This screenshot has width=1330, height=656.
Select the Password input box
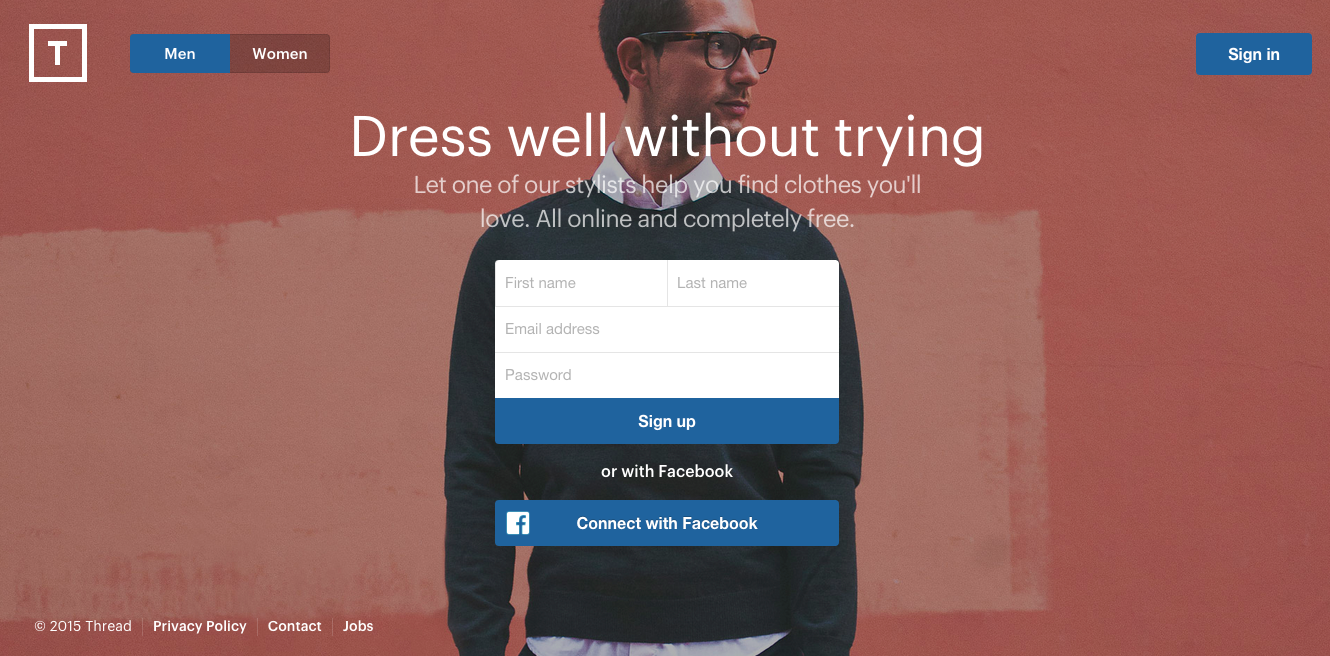click(x=667, y=375)
